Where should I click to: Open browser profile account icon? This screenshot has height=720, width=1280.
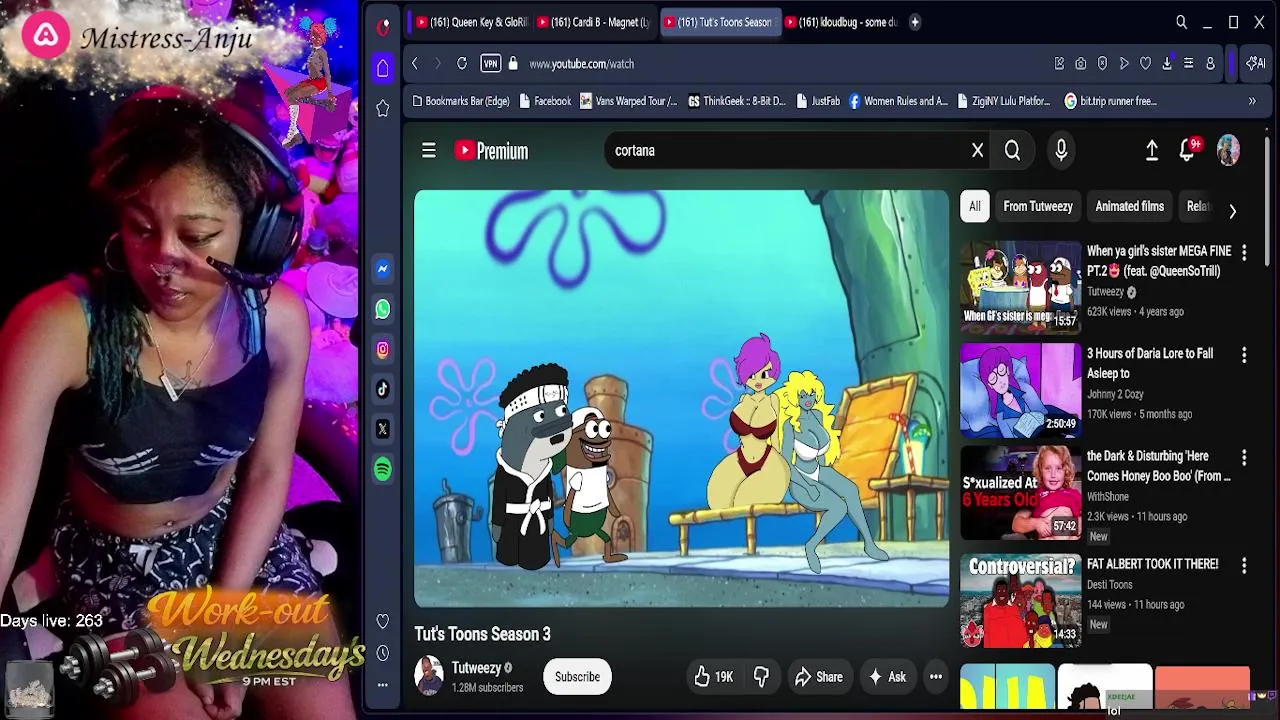pos(1210,64)
